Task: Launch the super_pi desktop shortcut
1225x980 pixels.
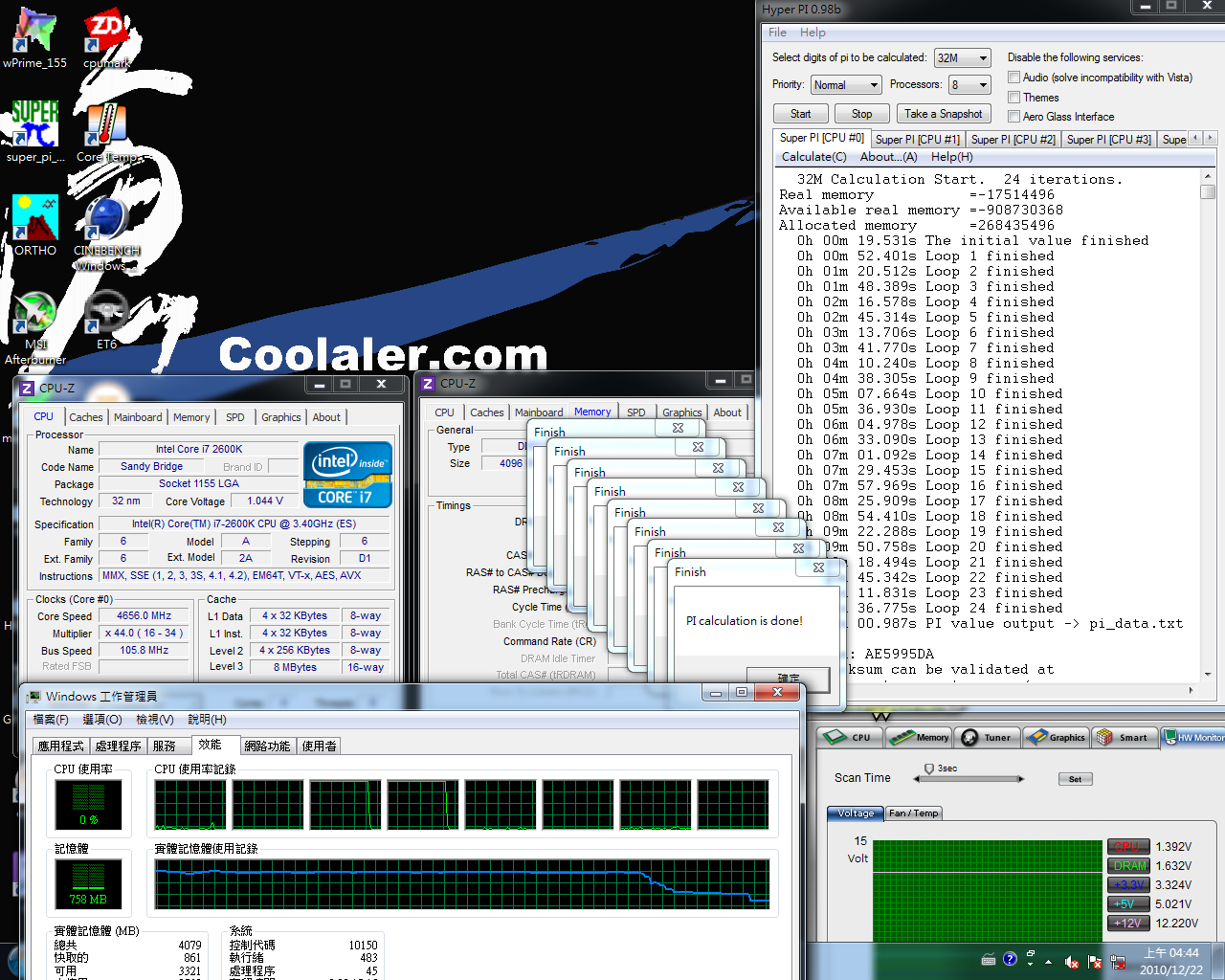Action: tap(35, 132)
